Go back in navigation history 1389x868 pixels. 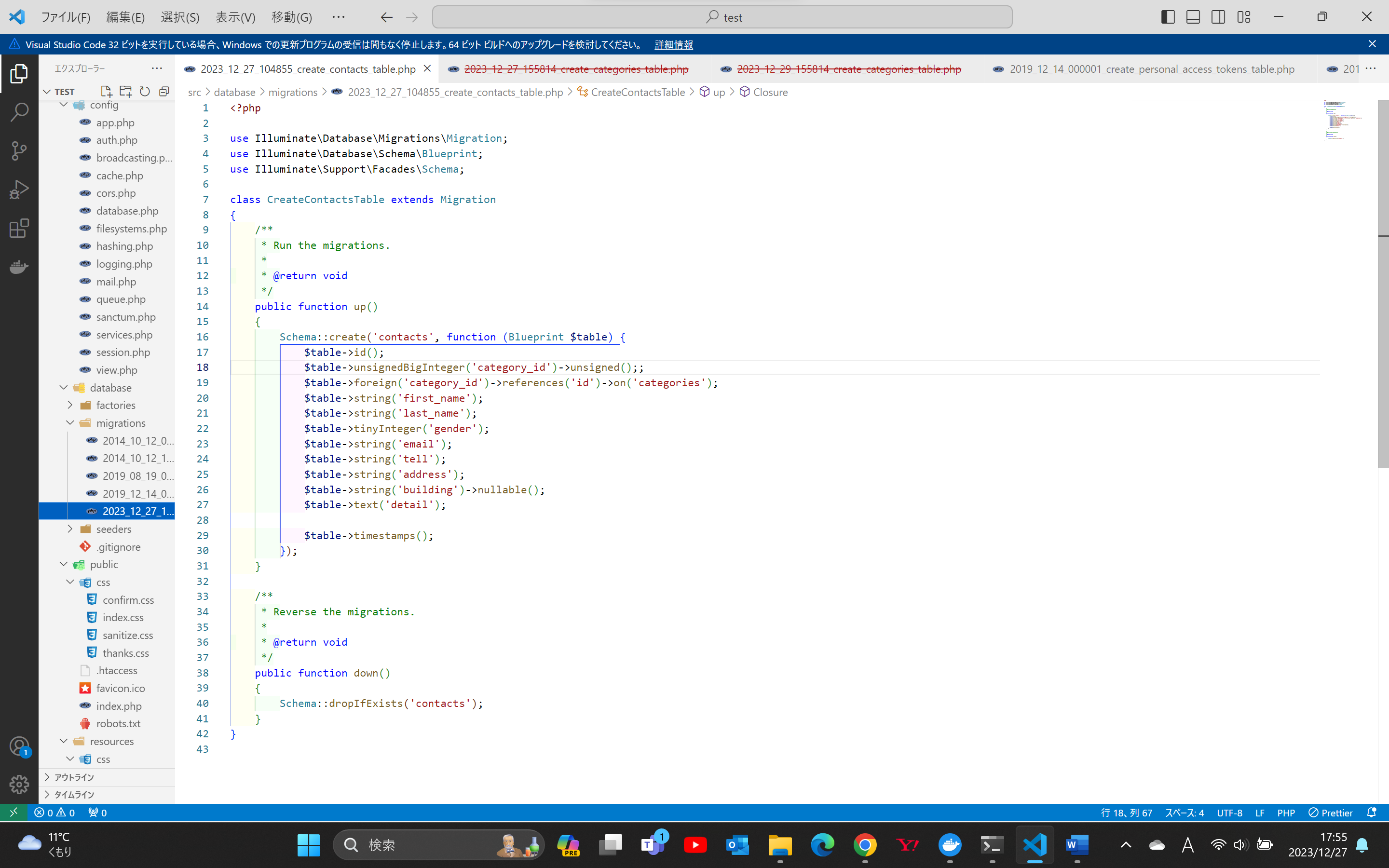pos(386,17)
